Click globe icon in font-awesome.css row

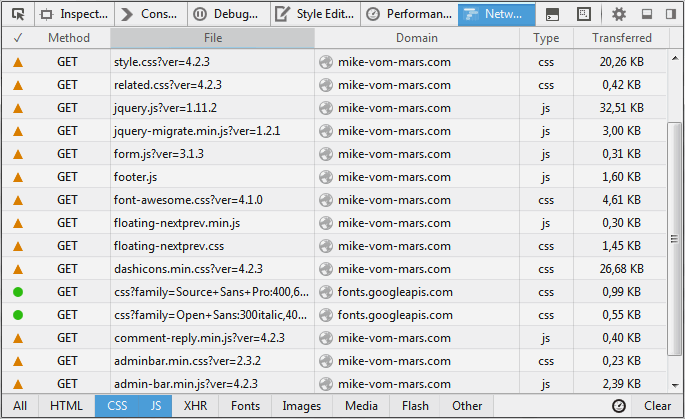click(x=326, y=200)
